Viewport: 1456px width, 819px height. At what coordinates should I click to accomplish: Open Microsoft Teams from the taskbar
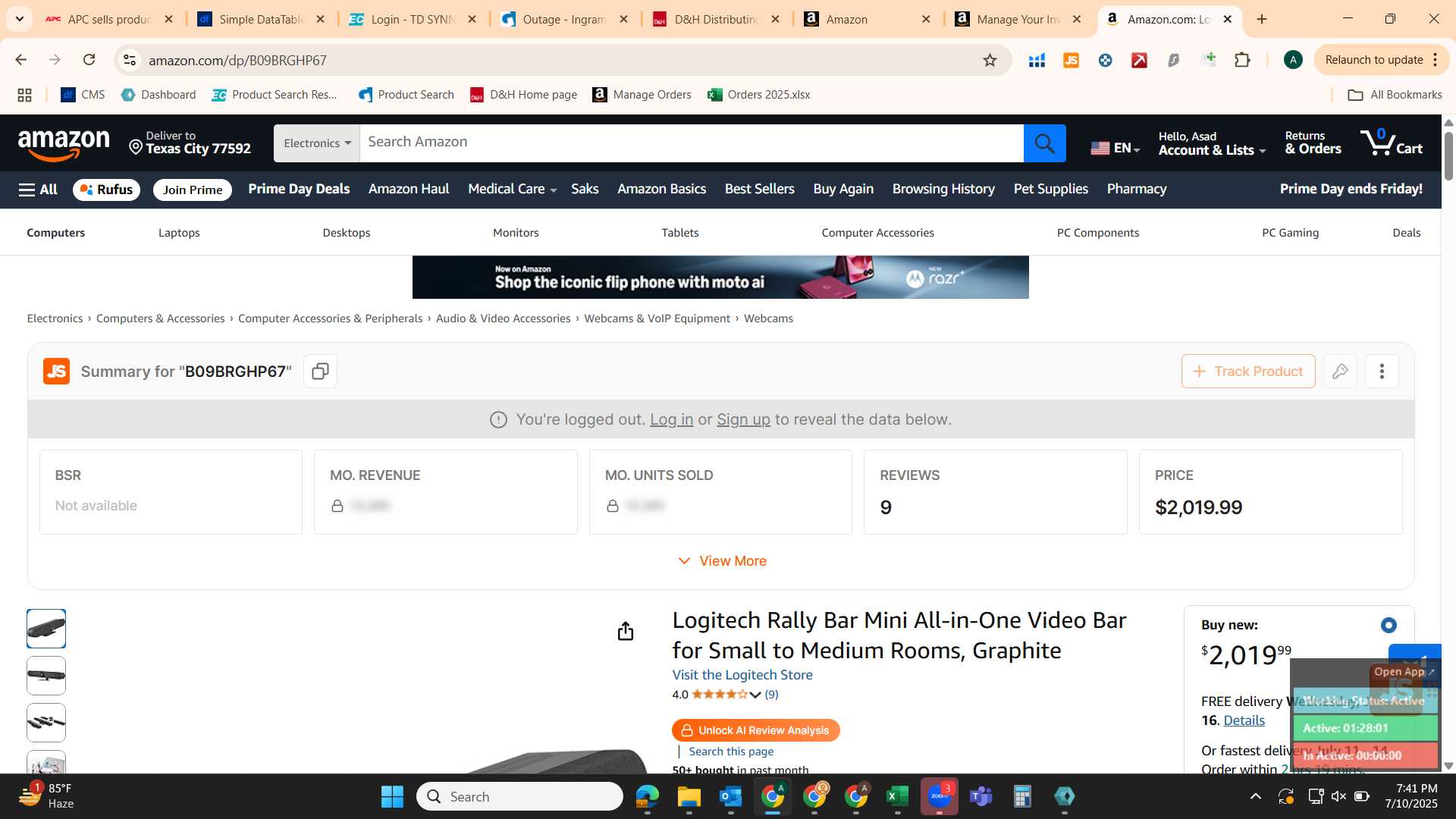[x=981, y=796]
